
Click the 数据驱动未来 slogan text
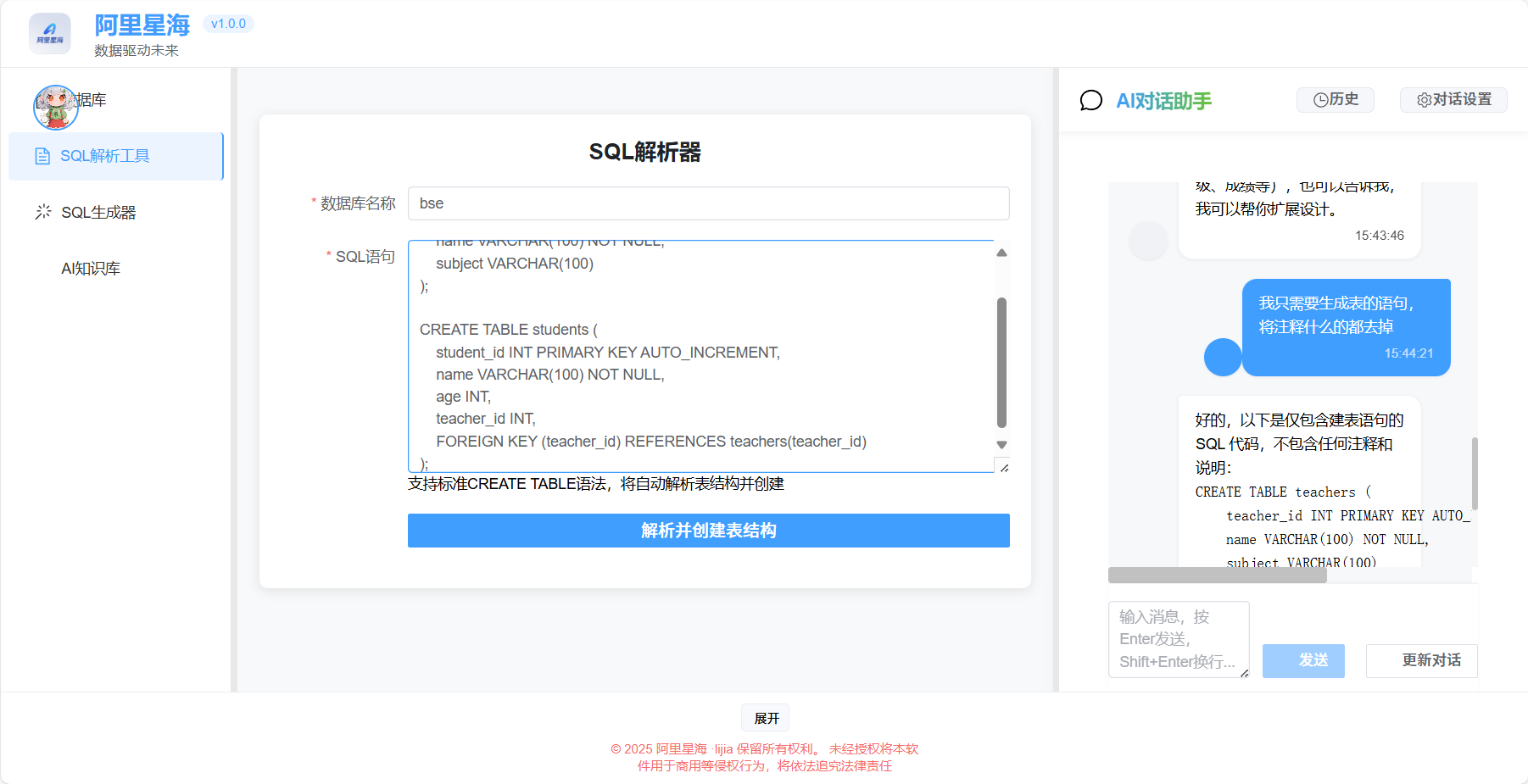pos(137,51)
